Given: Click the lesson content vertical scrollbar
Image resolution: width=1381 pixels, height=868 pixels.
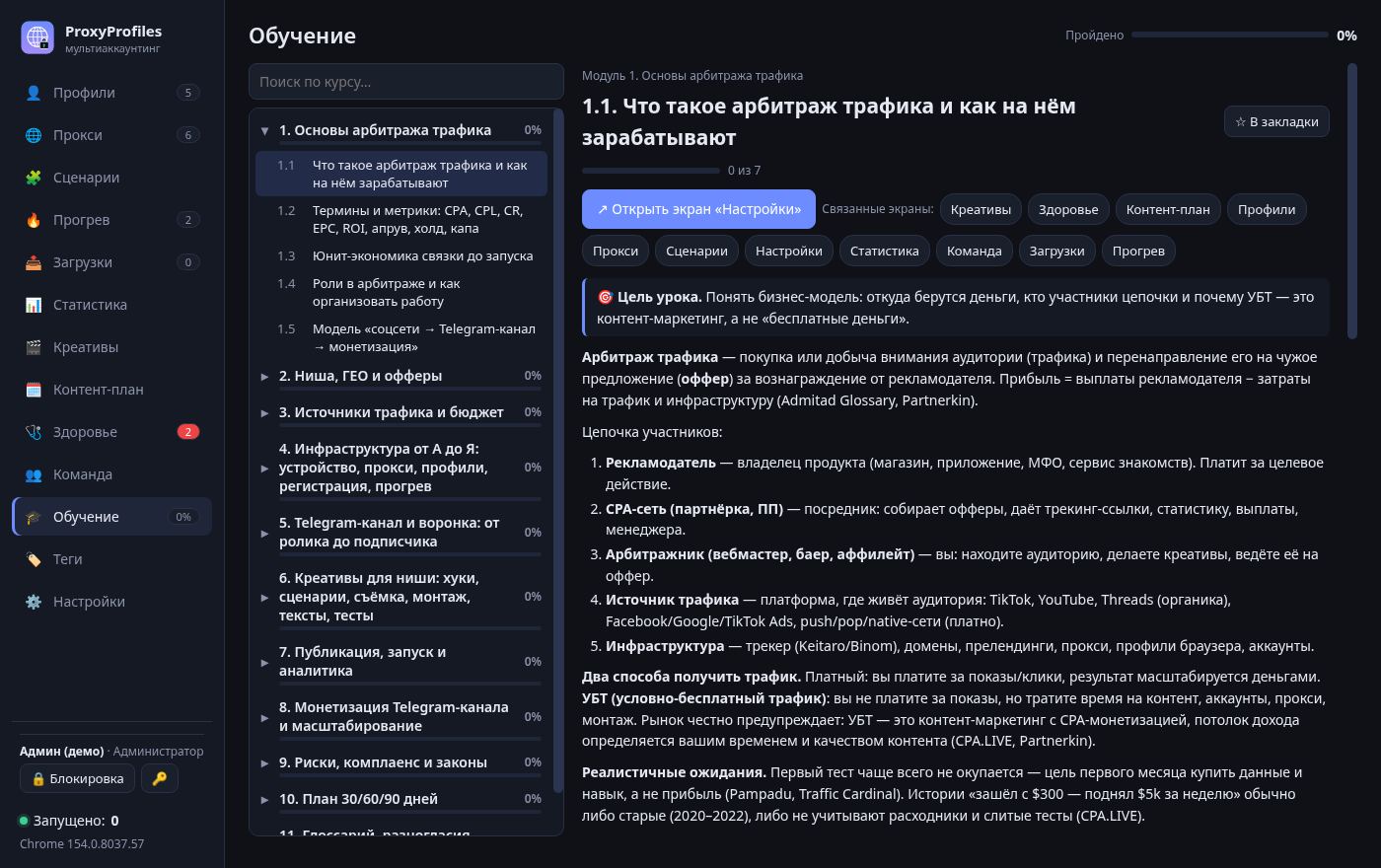Looking at the screenshot, I should tap(1352, 201).
